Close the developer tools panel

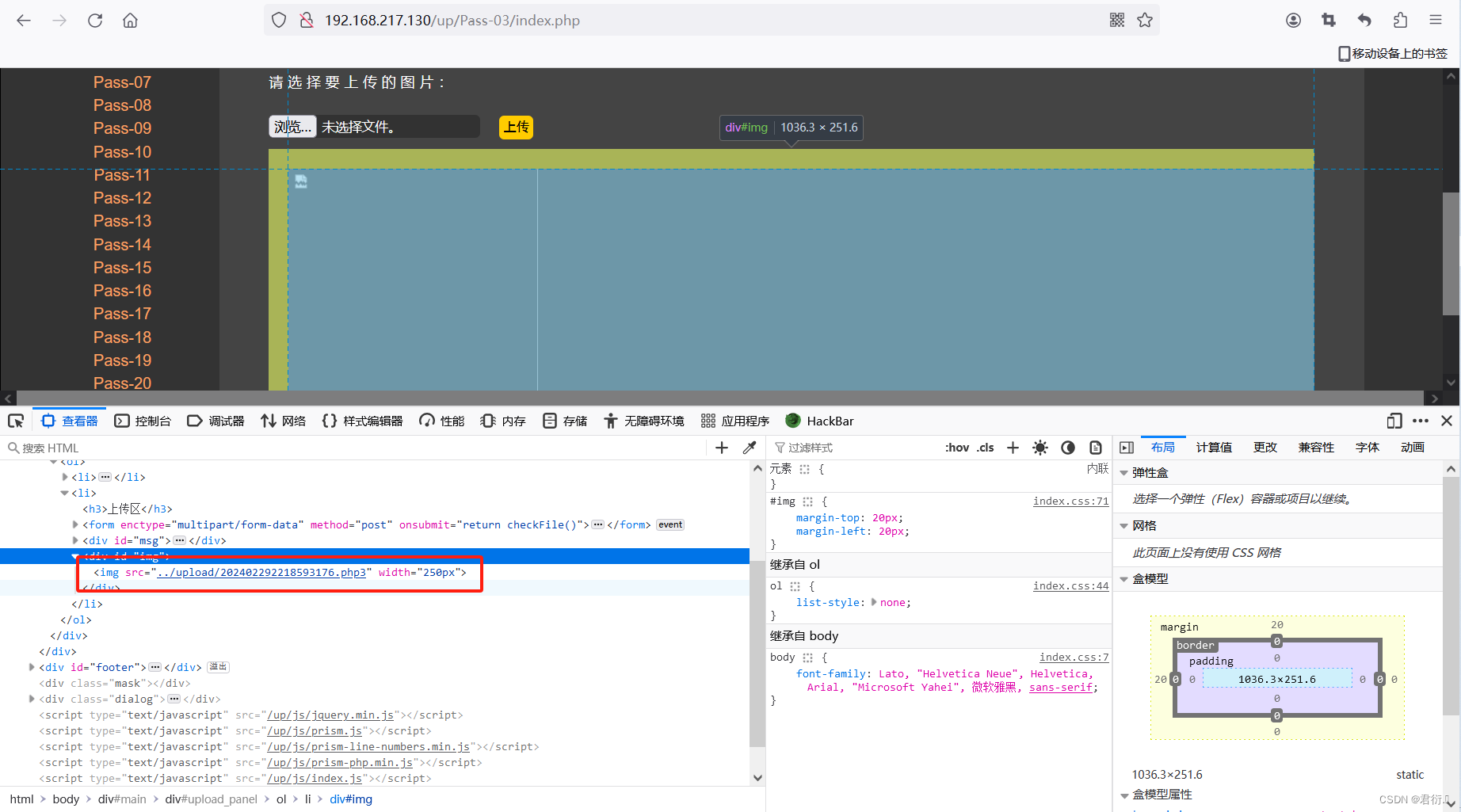coord(1447,421)
